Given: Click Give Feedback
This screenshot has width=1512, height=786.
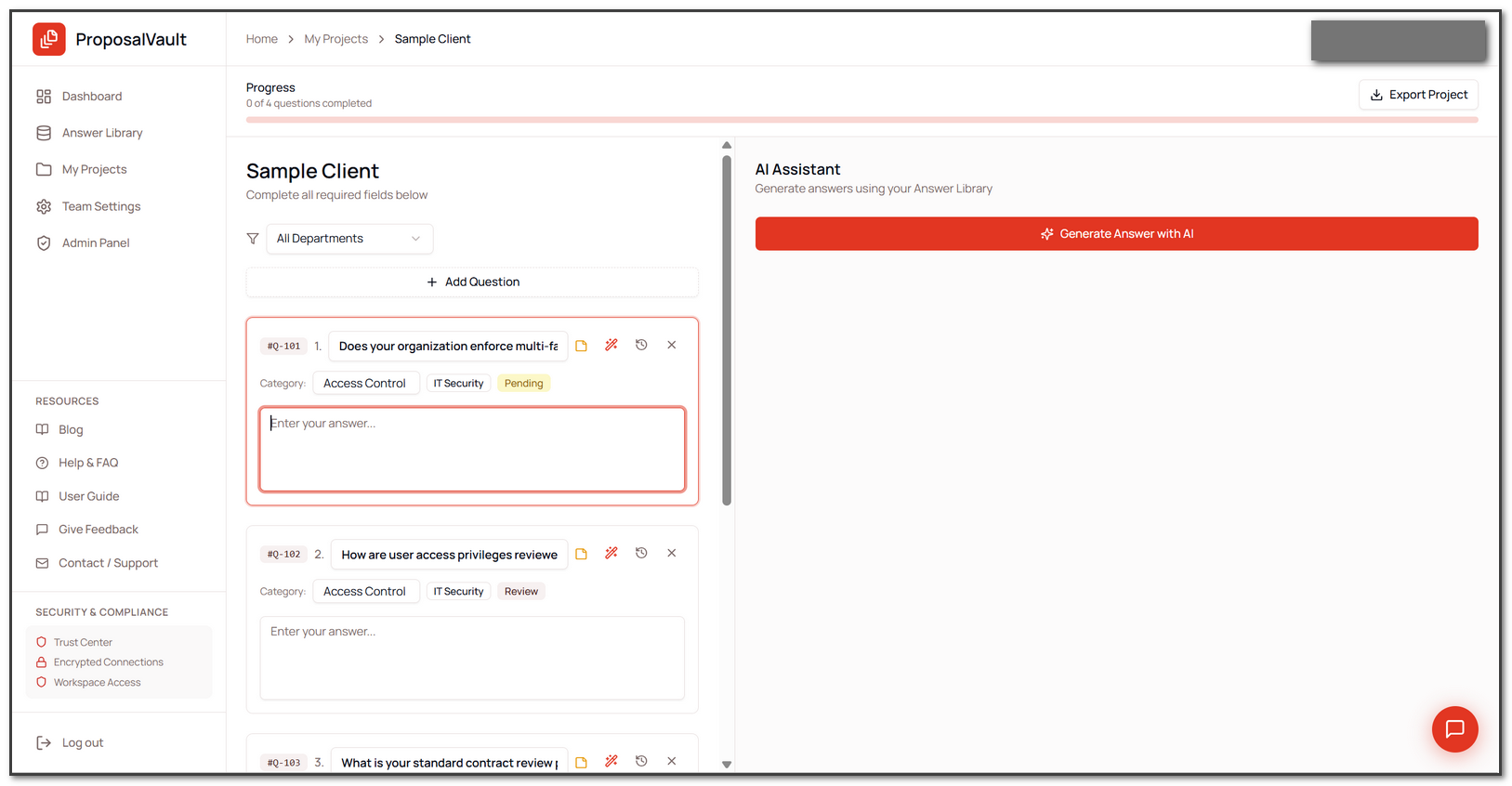Looking at the screenshot, I should 99,530.
